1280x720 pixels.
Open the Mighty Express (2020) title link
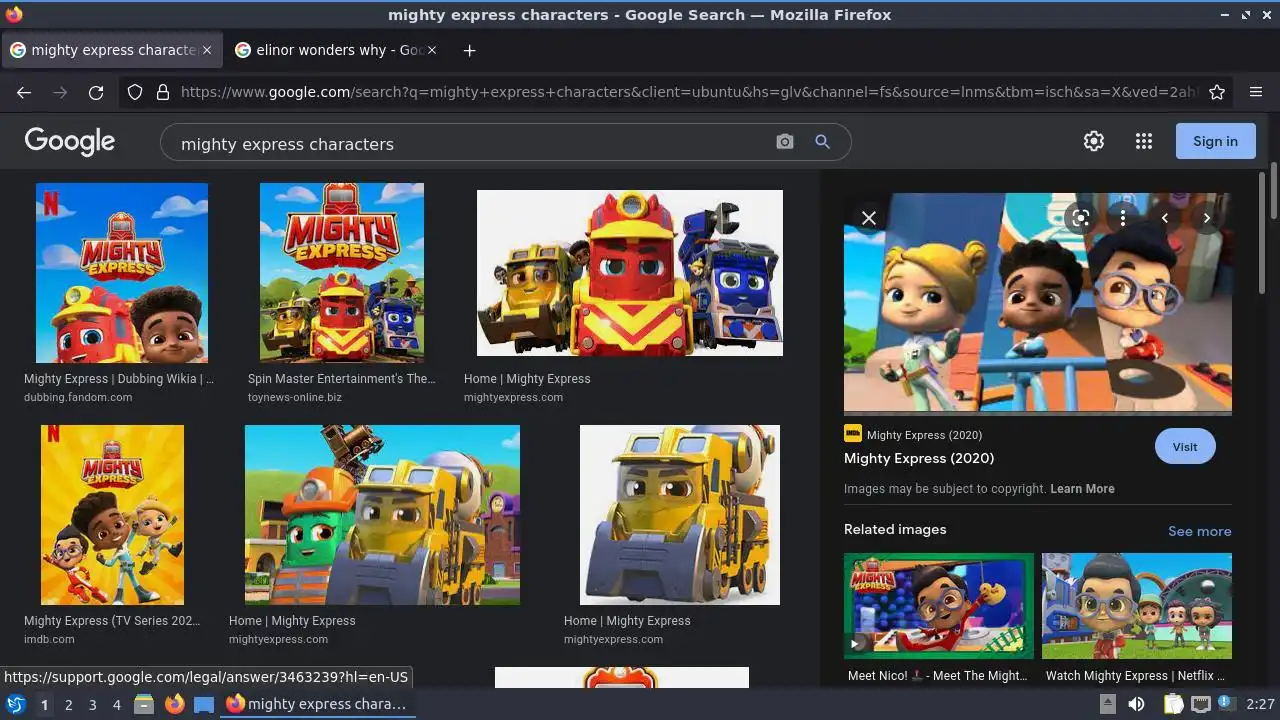tap(919, 458)
